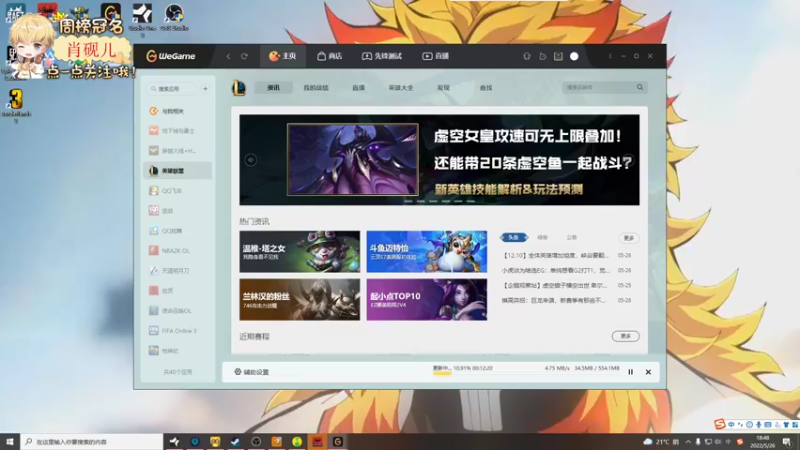The width and height of the screenshot is (800, 450).
Task: Click the folder-shaped icon in title bar
Action: (543, 56)
